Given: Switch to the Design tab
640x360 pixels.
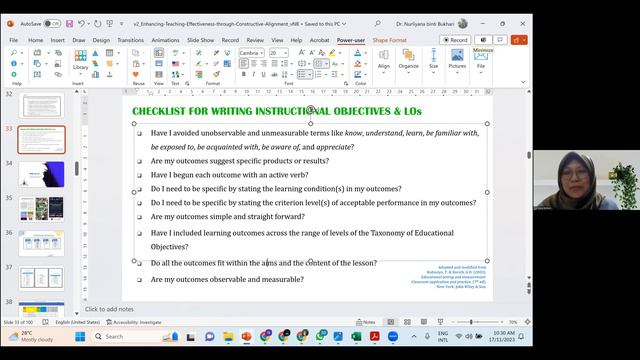Looking at the screenshot, I should point(101,40).
